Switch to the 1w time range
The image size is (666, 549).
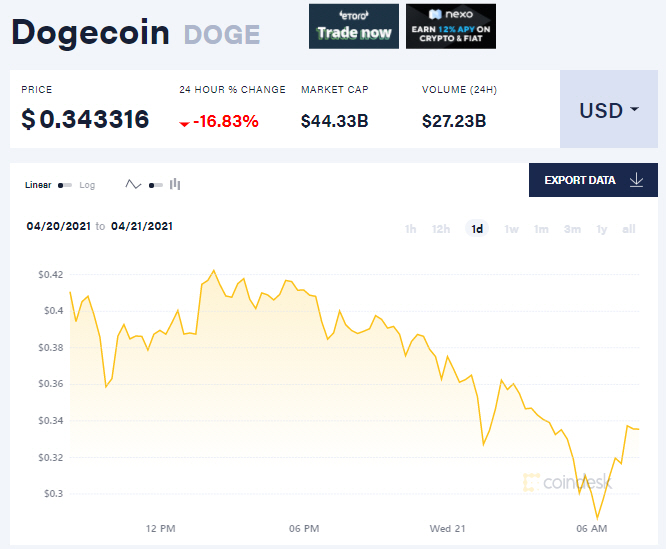tap(511, 229)
